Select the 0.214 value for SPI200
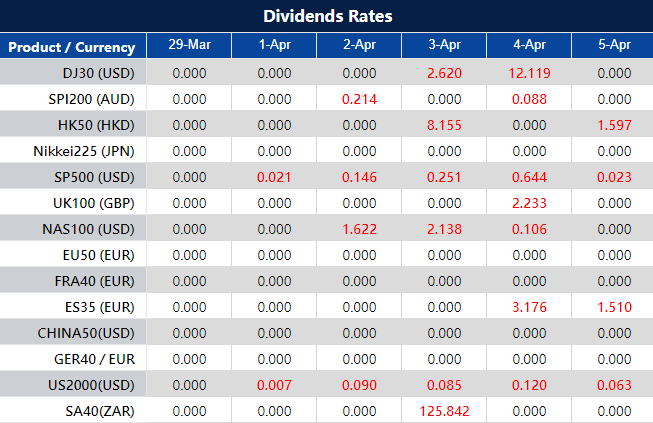The image size is (653, 423). [359, 99]
